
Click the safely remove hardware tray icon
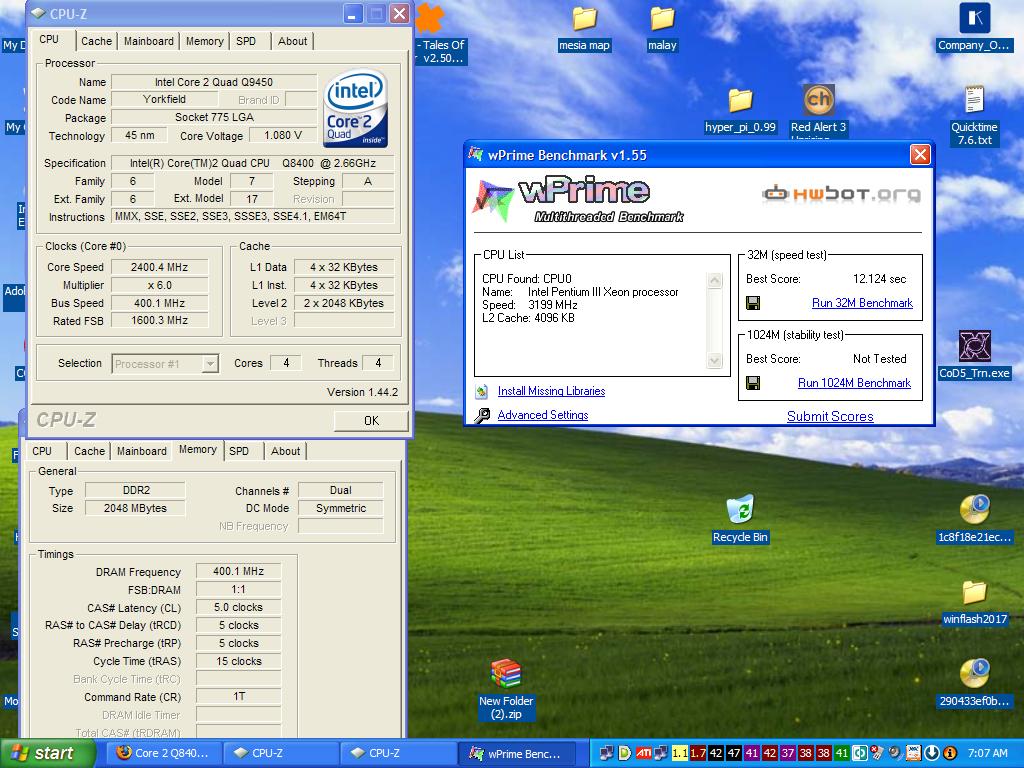point(877,753)
